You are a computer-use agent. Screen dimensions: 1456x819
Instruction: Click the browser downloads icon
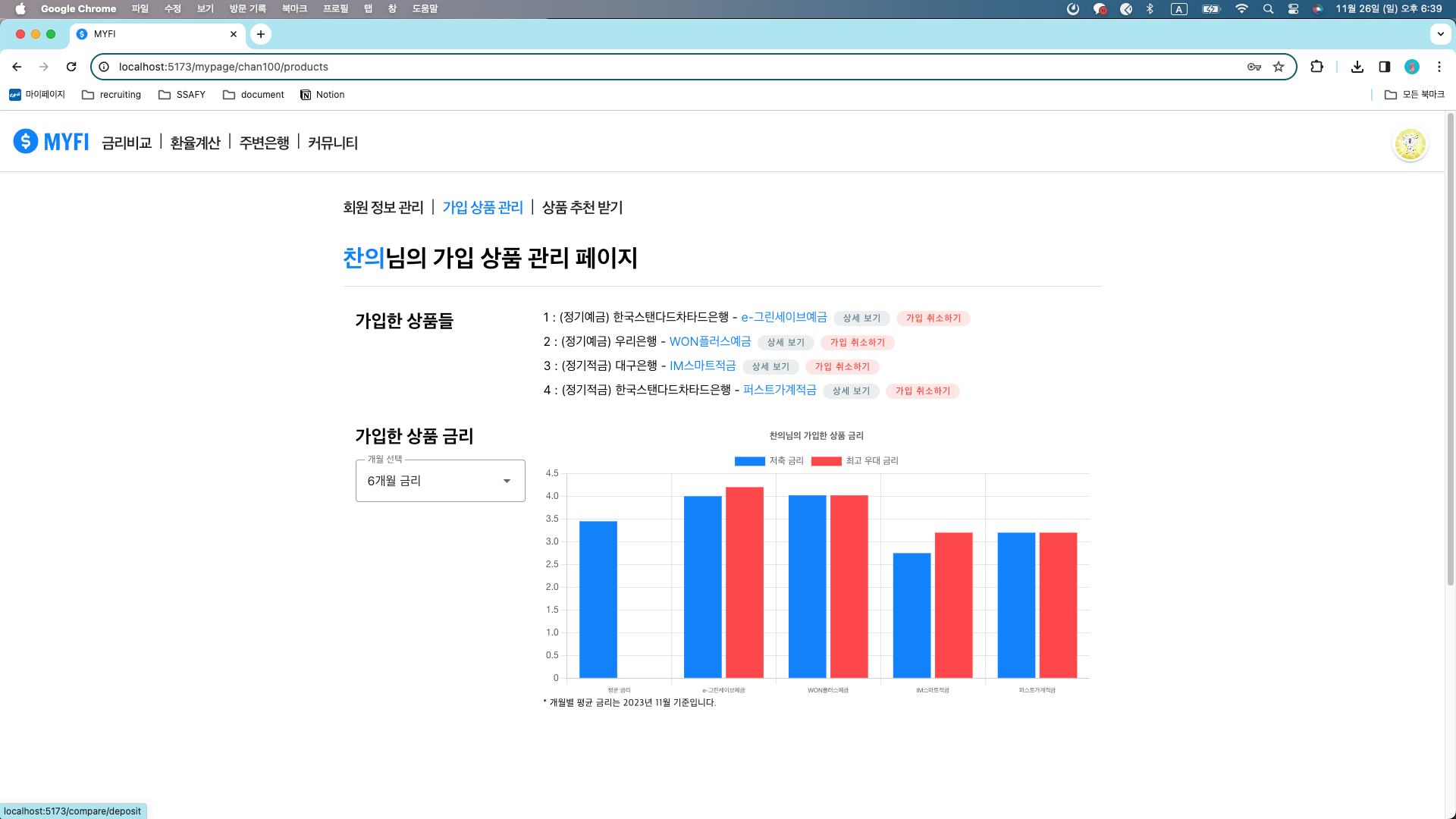coord(1357,67)
